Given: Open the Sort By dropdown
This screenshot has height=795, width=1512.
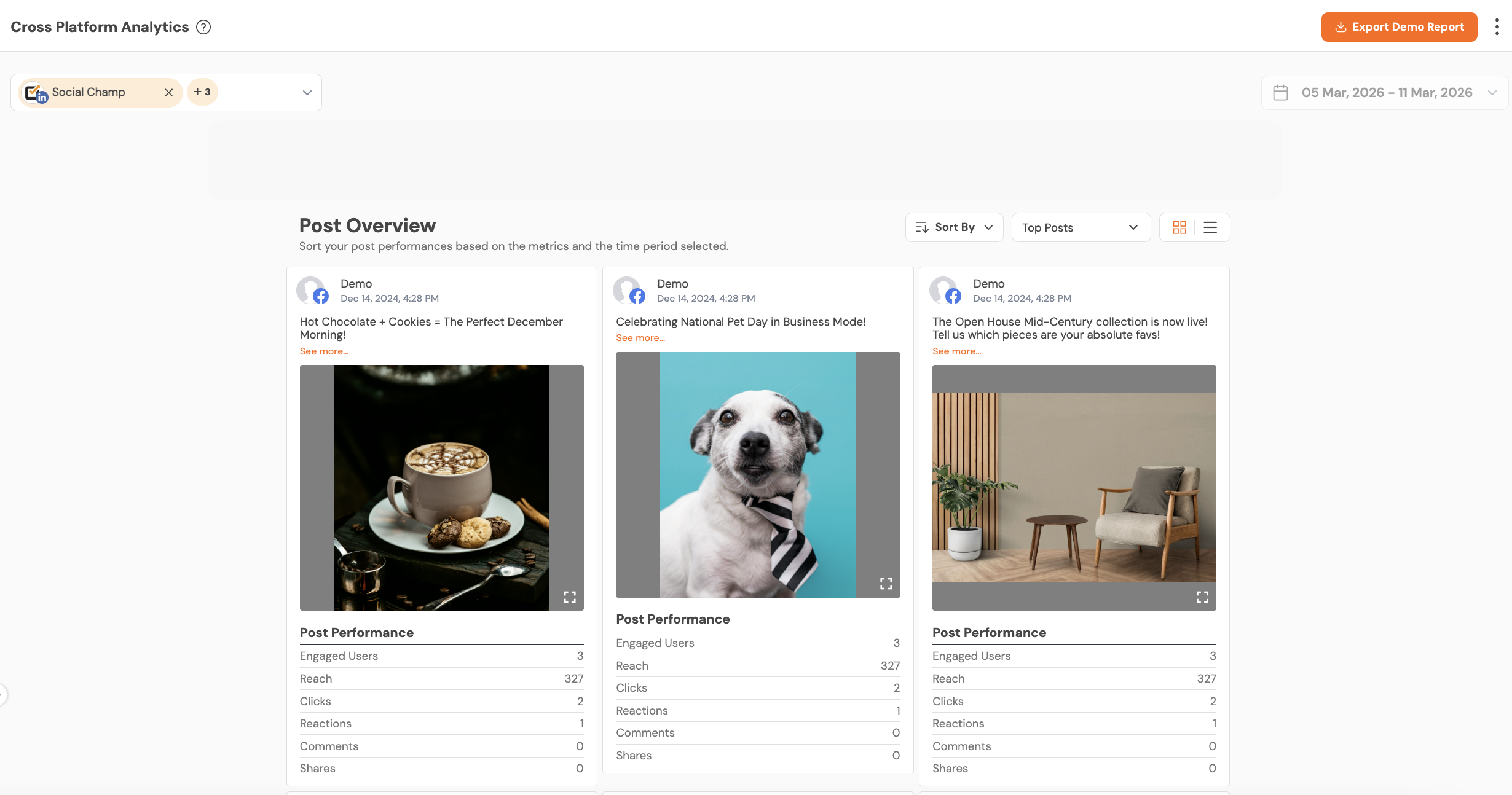Looking at the screenshot, I should [954, 227].
